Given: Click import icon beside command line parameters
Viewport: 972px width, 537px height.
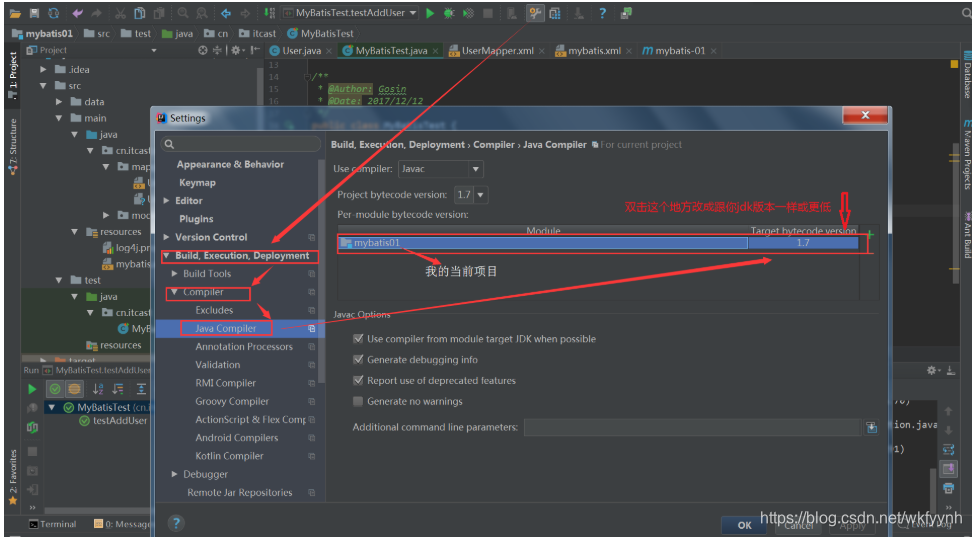Looking at the screenshot, I should [872, 427].
